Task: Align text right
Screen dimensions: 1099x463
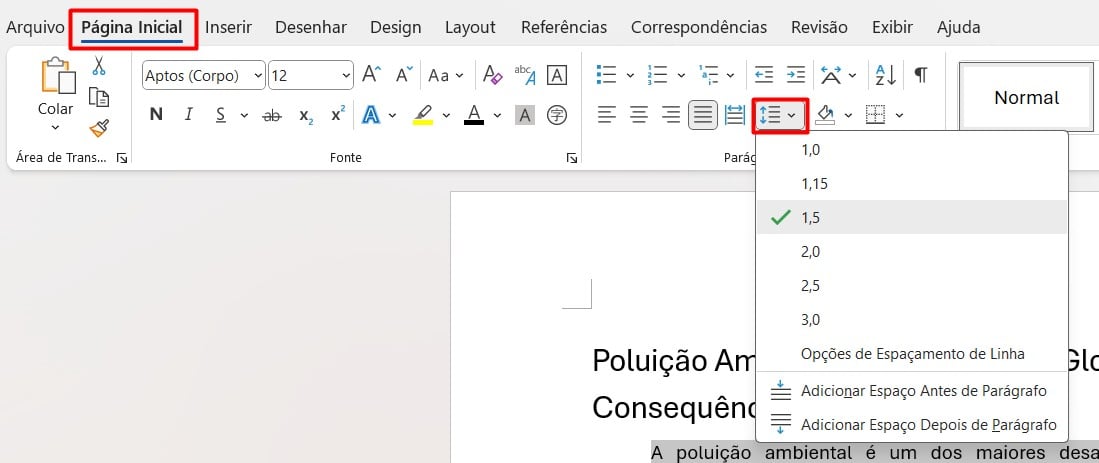Action: click(671, 115)
